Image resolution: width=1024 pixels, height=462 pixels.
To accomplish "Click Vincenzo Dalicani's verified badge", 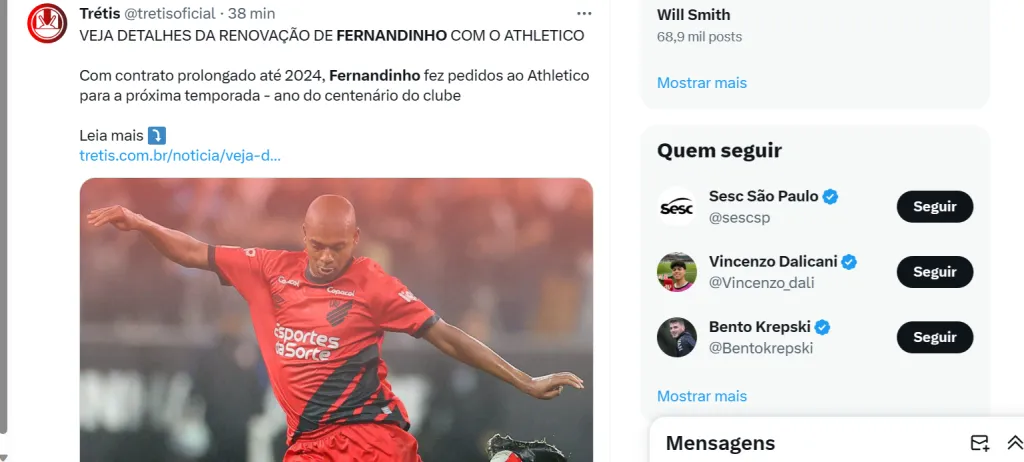I will (848, 262).
